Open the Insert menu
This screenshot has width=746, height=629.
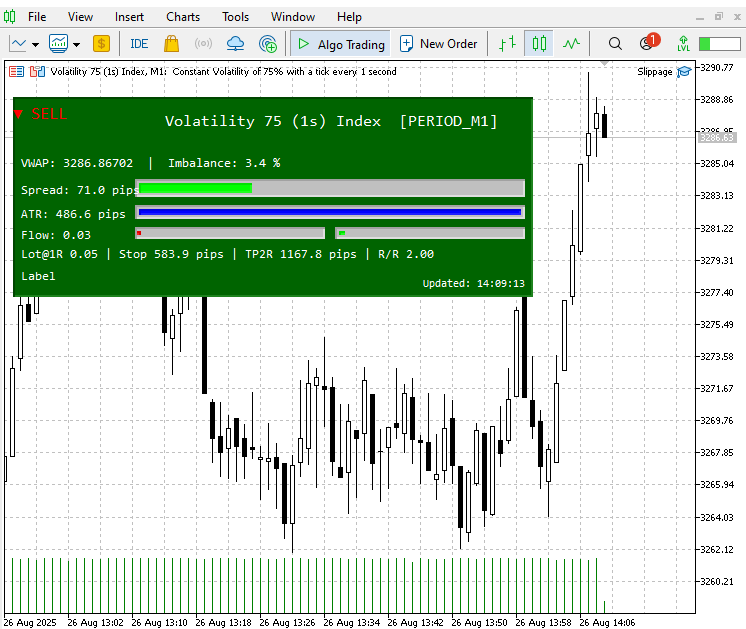pos(129,17)
